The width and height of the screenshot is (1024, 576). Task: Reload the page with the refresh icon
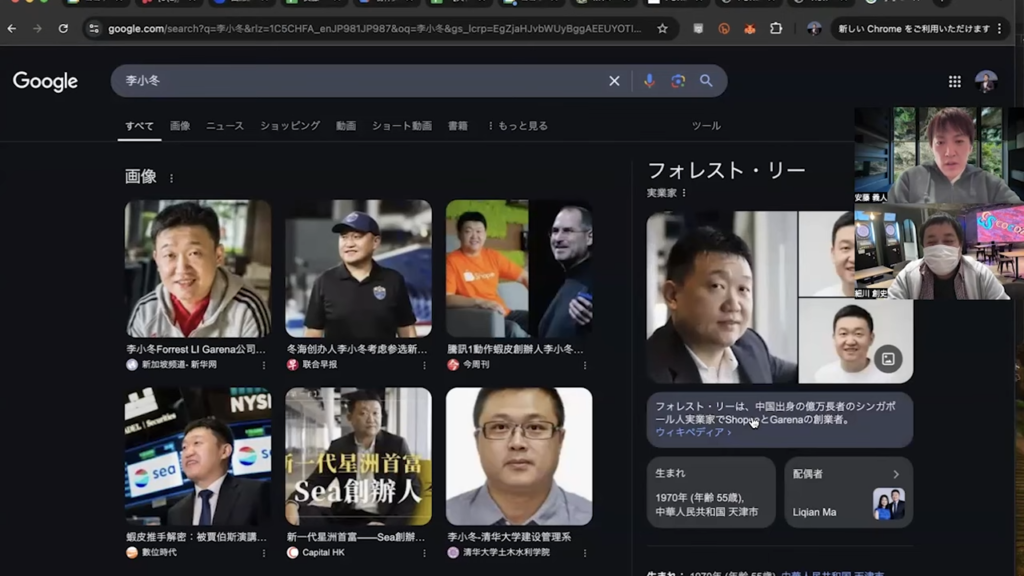click(x=63, y=29)
